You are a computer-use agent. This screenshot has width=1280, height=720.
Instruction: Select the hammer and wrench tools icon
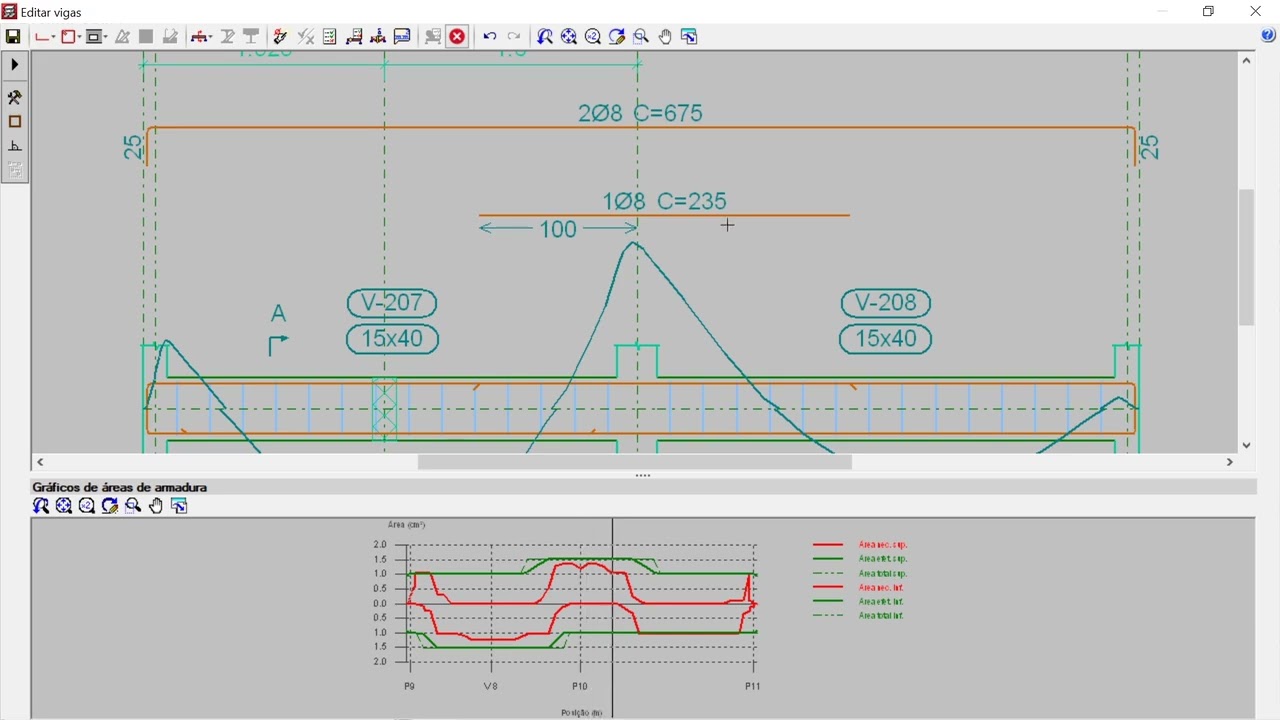pos(14,98)
